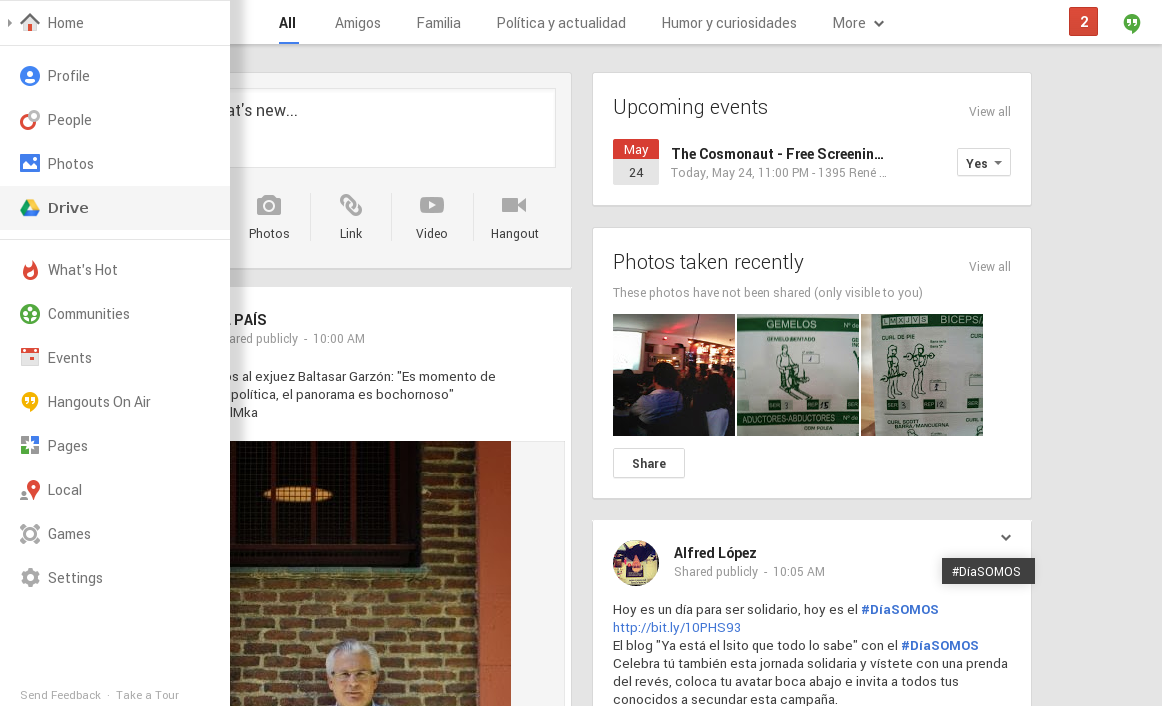Select the Photos sidebar icon
This screenshot has width=1162, height=706.
pyautogui.click(x=70, y=163)
